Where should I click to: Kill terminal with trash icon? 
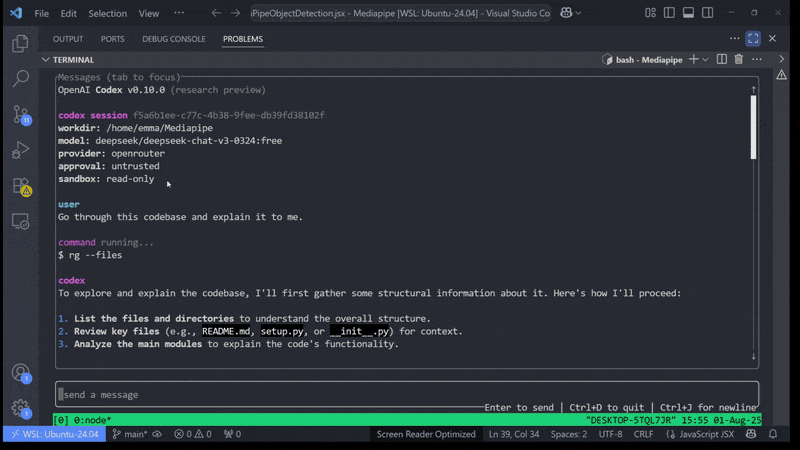(x=739, y=59)
